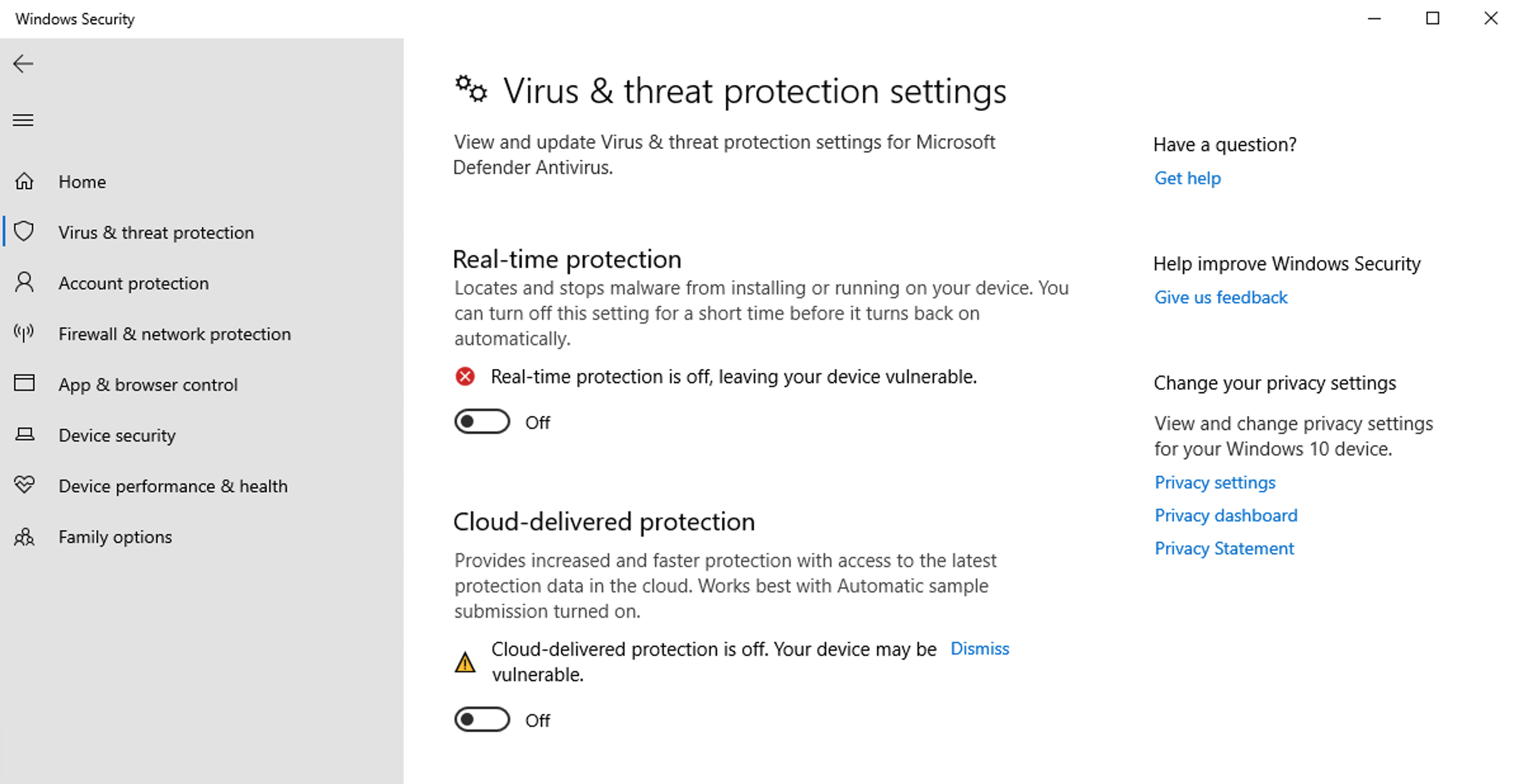
Task: Enable the Cloud-delivered protection switch
Action: click(x=482, y=720)
